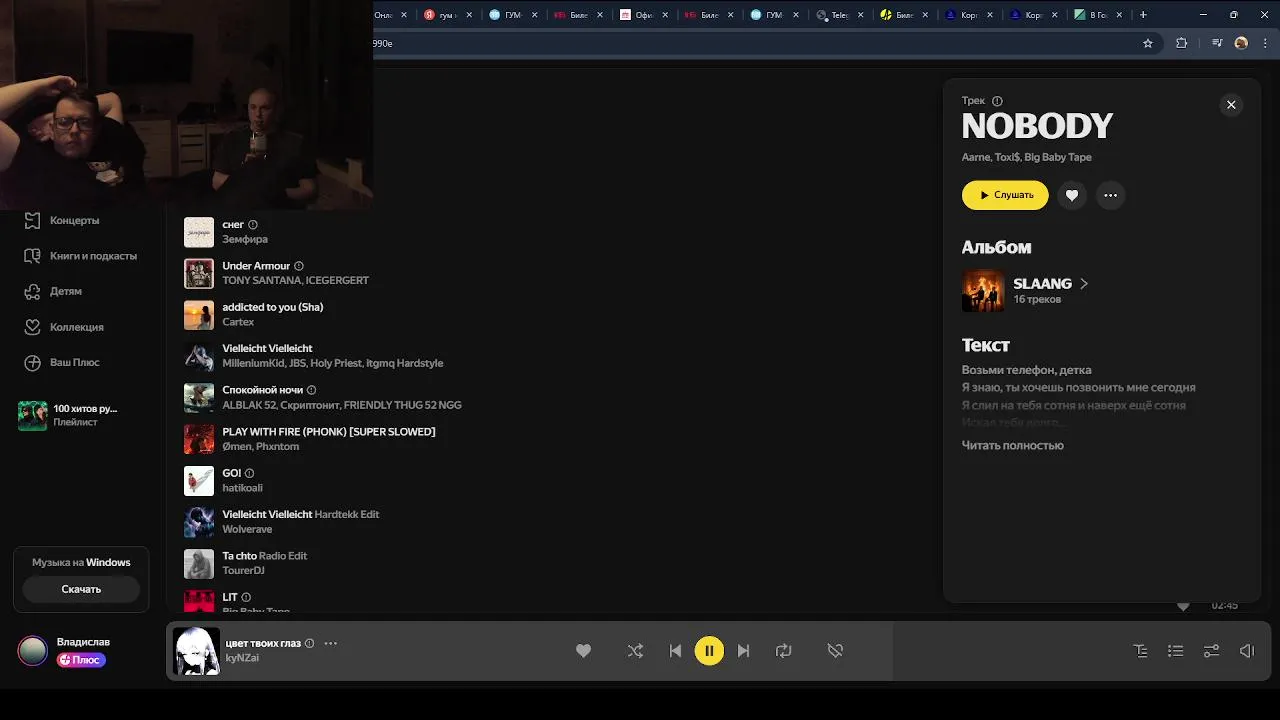Toggle repeat mode in player
This screenshot has width=1280, height=720.
pyautogui.click(x=784, y=651)
